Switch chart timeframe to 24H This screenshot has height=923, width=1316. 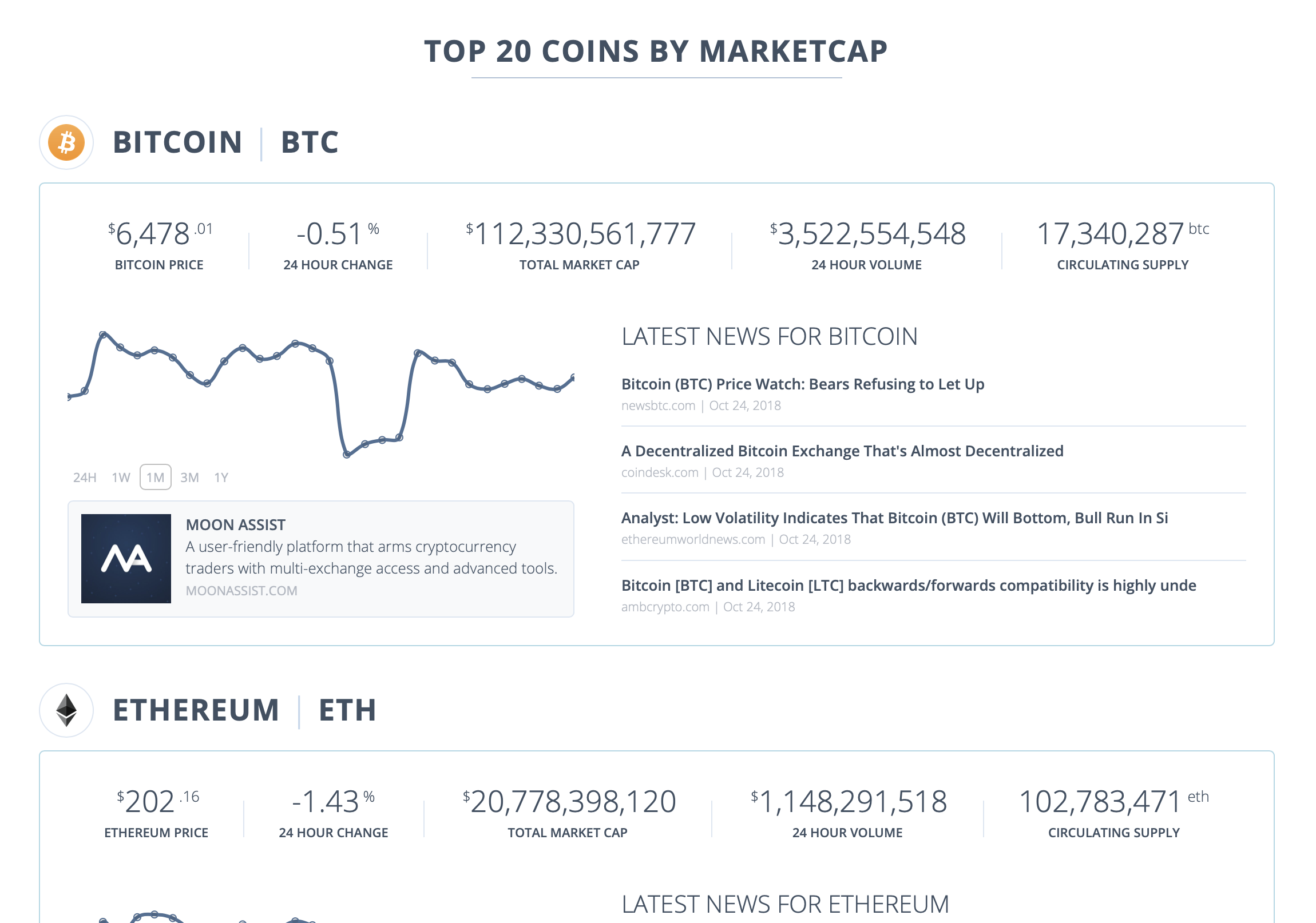pyautogui.click(x=84, y=476)
